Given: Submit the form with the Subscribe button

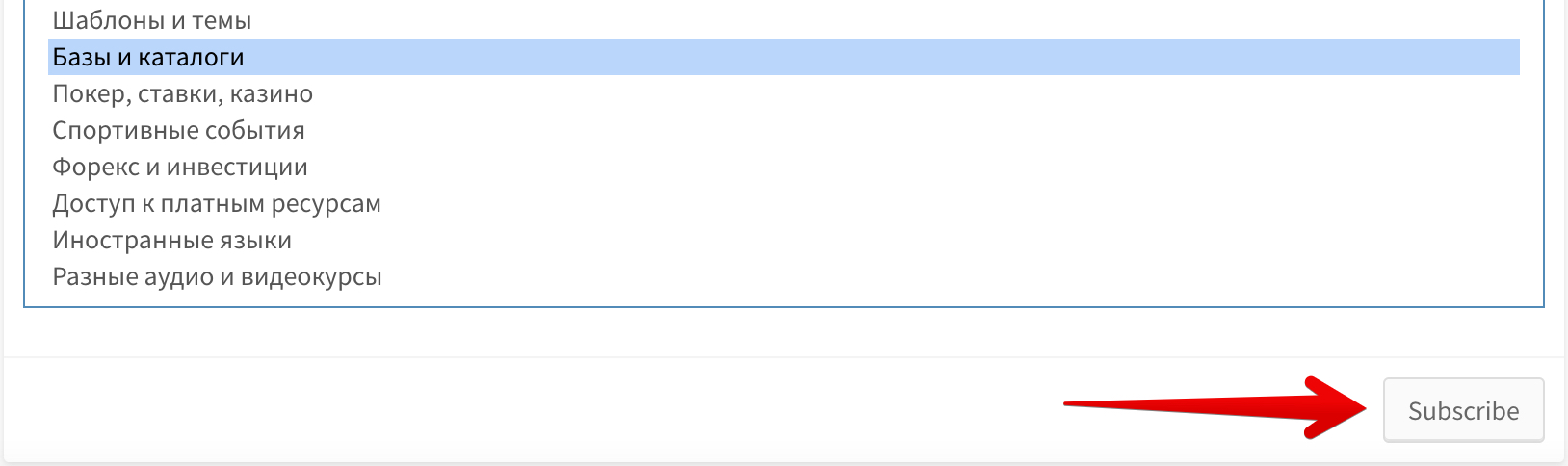Looking at the screenshot, I should pos(1463,410).
